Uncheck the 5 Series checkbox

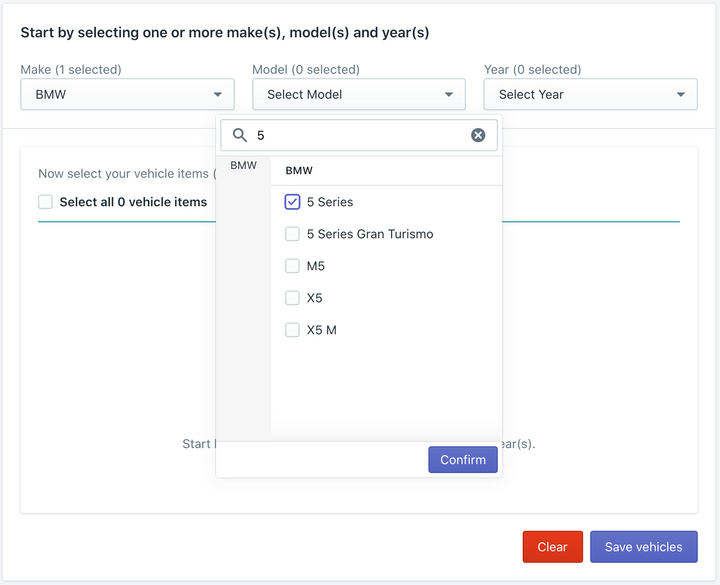coord(292,202)
